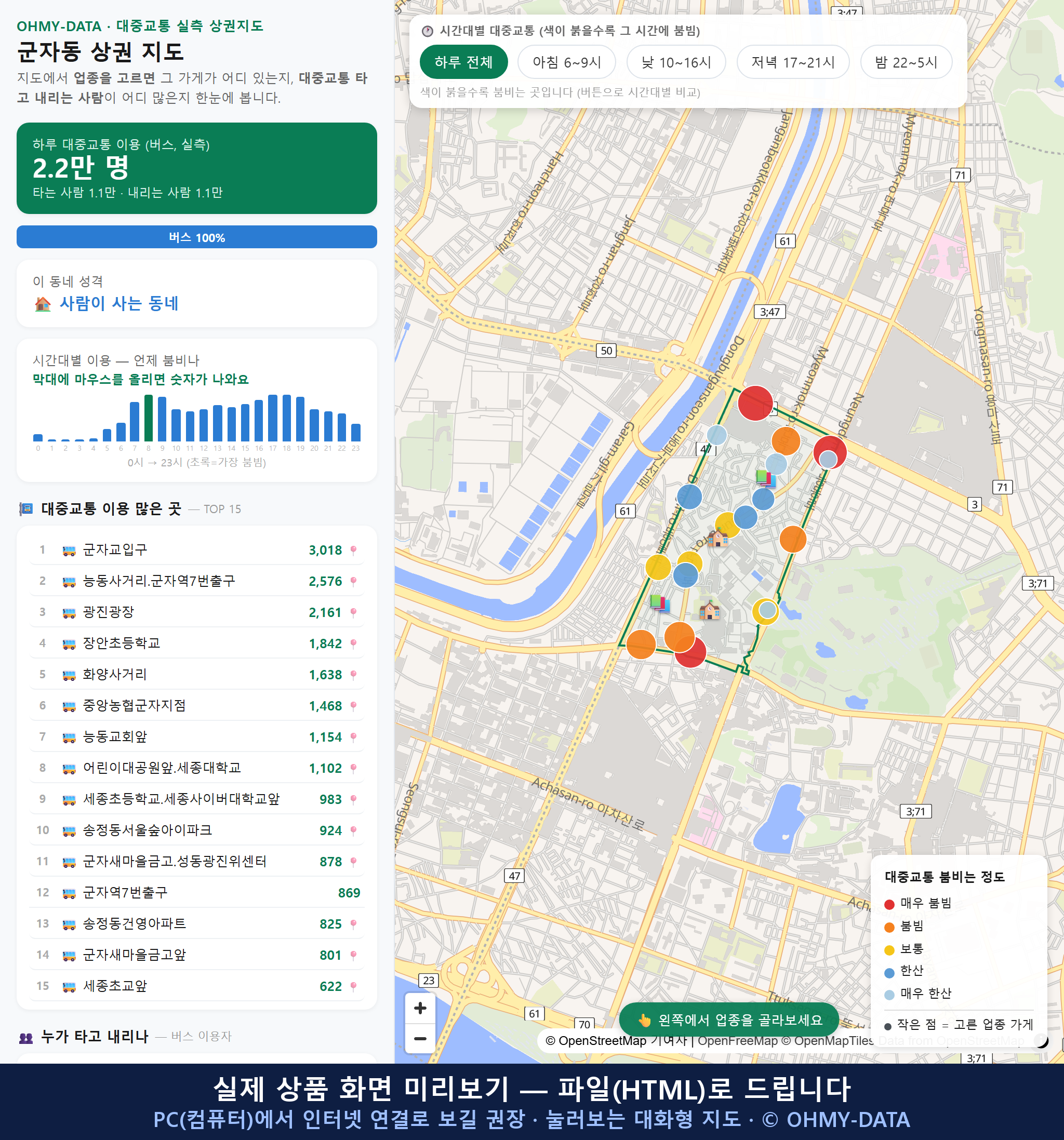This screenshot has height=1140, width=1064.
Task: Click the red marker containing a small light-blue dot
Action: point(829,452)
